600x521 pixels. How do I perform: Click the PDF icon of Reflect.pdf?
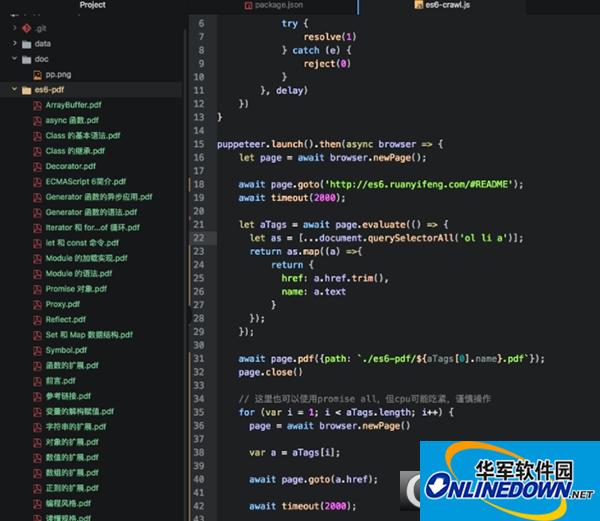tap(37, 320)
